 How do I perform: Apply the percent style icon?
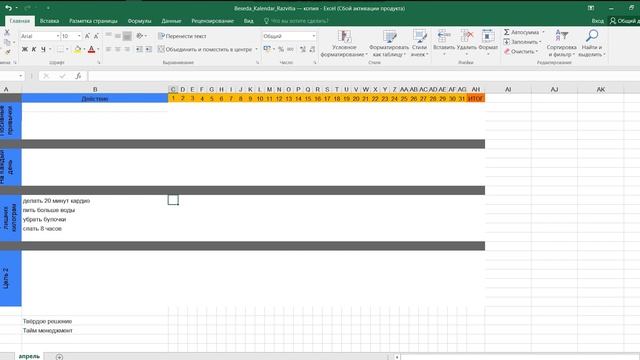tap(281, 49)
